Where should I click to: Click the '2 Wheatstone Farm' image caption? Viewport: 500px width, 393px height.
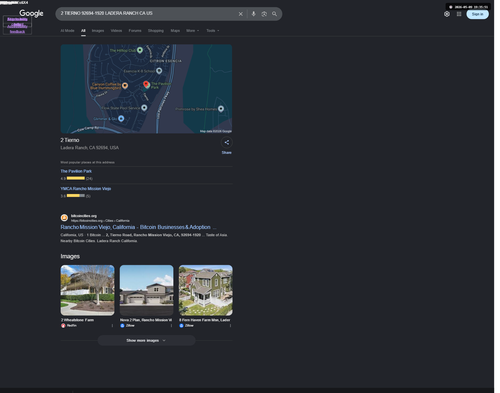pyautogui.click(x=77, y=320)
